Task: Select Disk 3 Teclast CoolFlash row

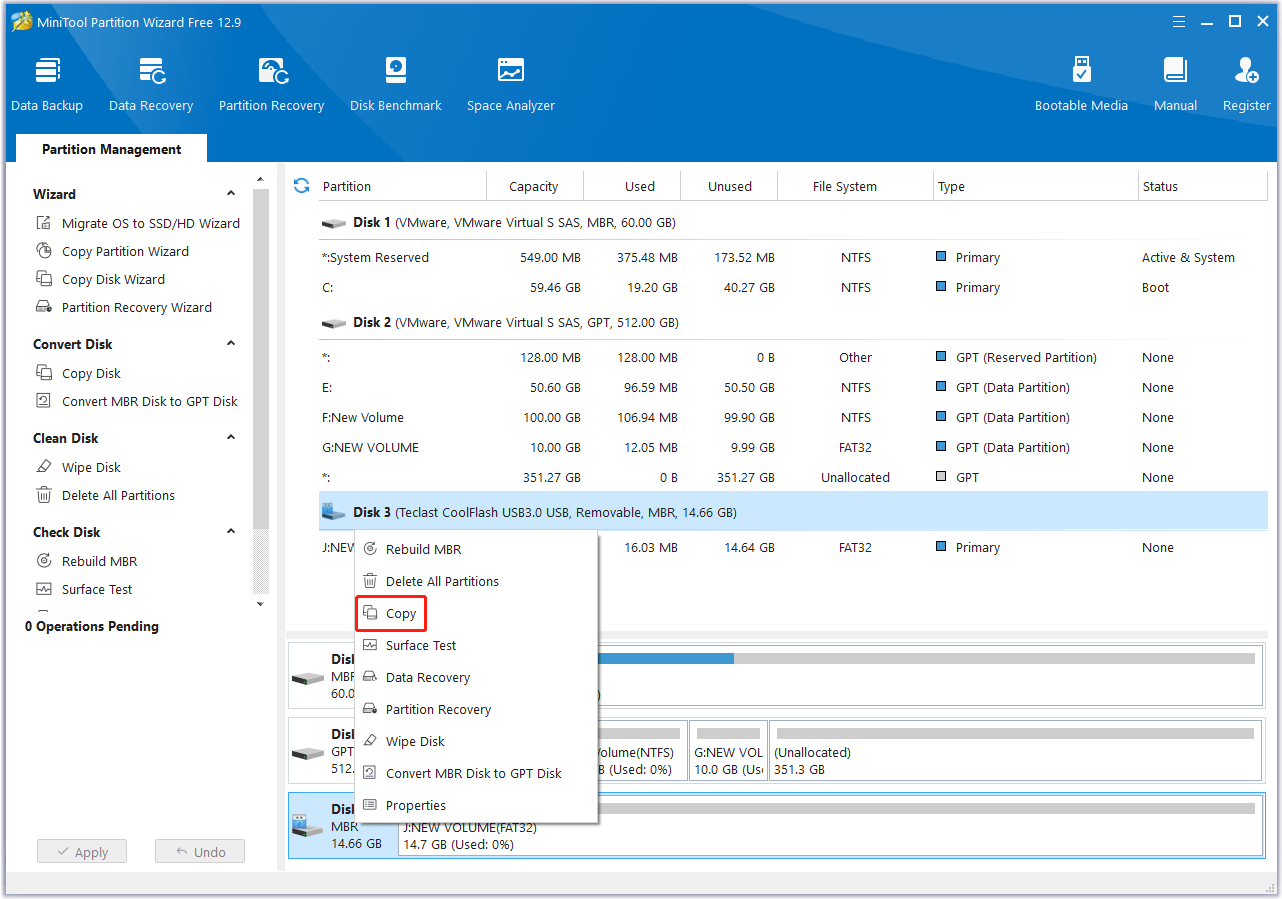Action: [x=793, y=512]
